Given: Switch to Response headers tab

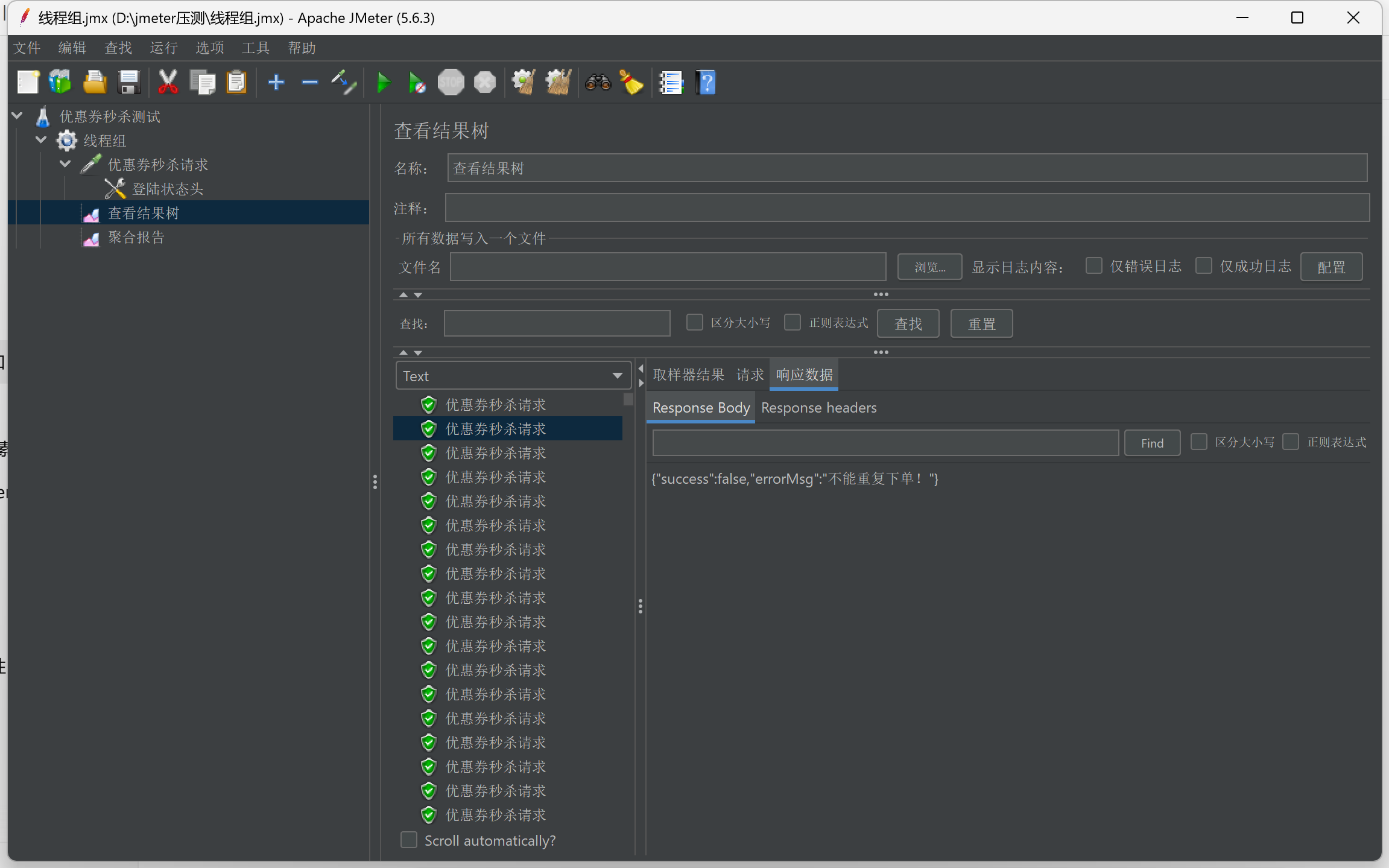Looking at the screenshot, I should tap(818, 408).
